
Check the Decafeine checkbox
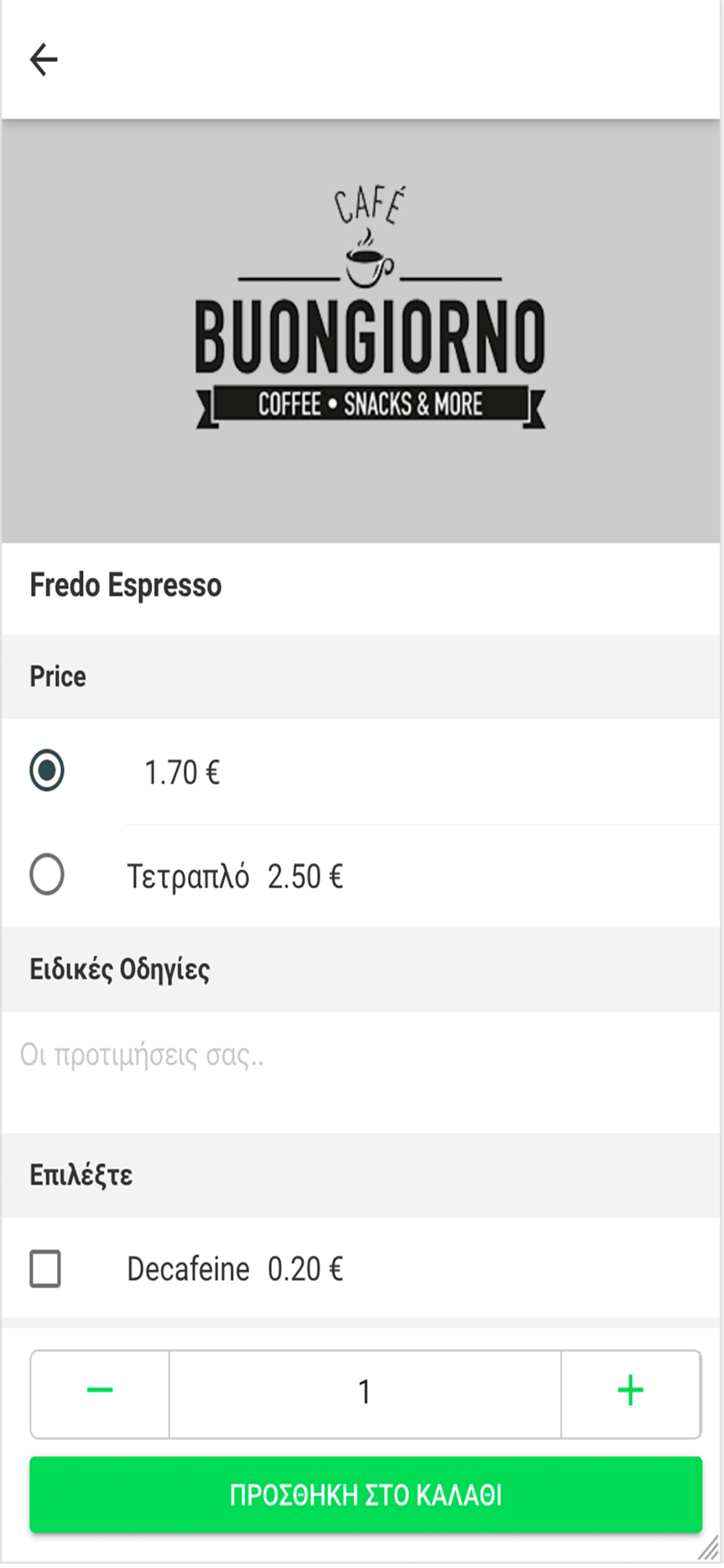click(45, 1269)
